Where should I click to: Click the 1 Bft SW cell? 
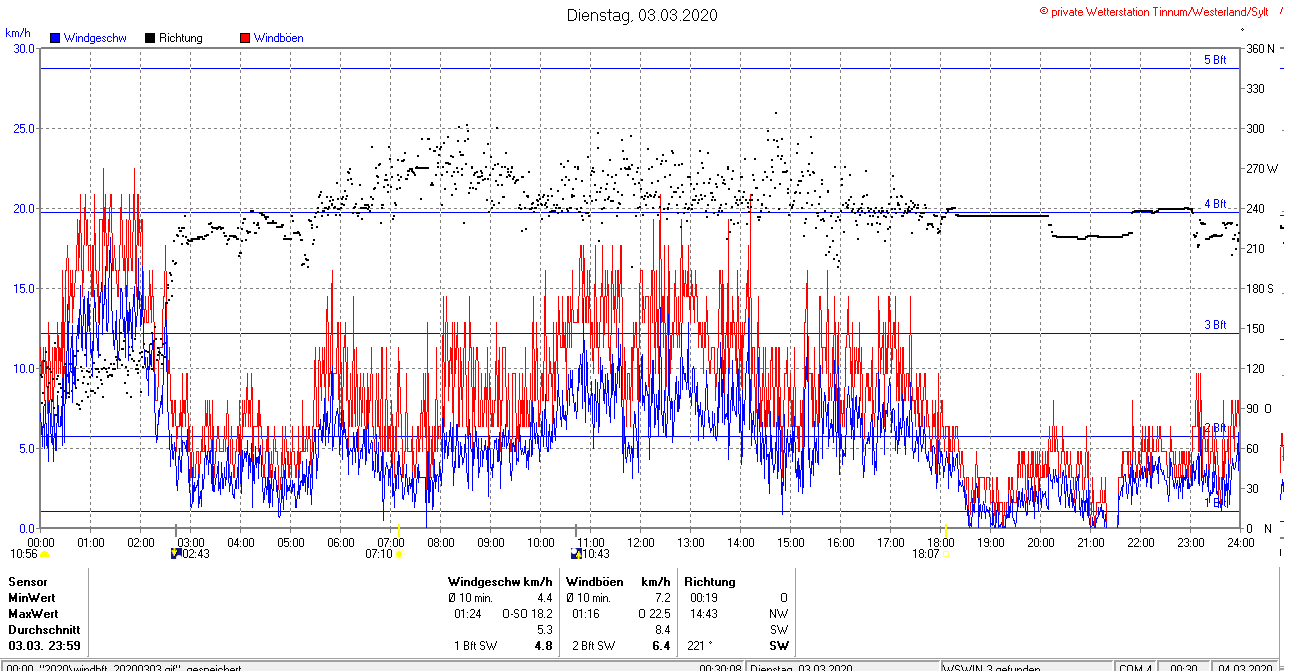(x=475, y=646)
